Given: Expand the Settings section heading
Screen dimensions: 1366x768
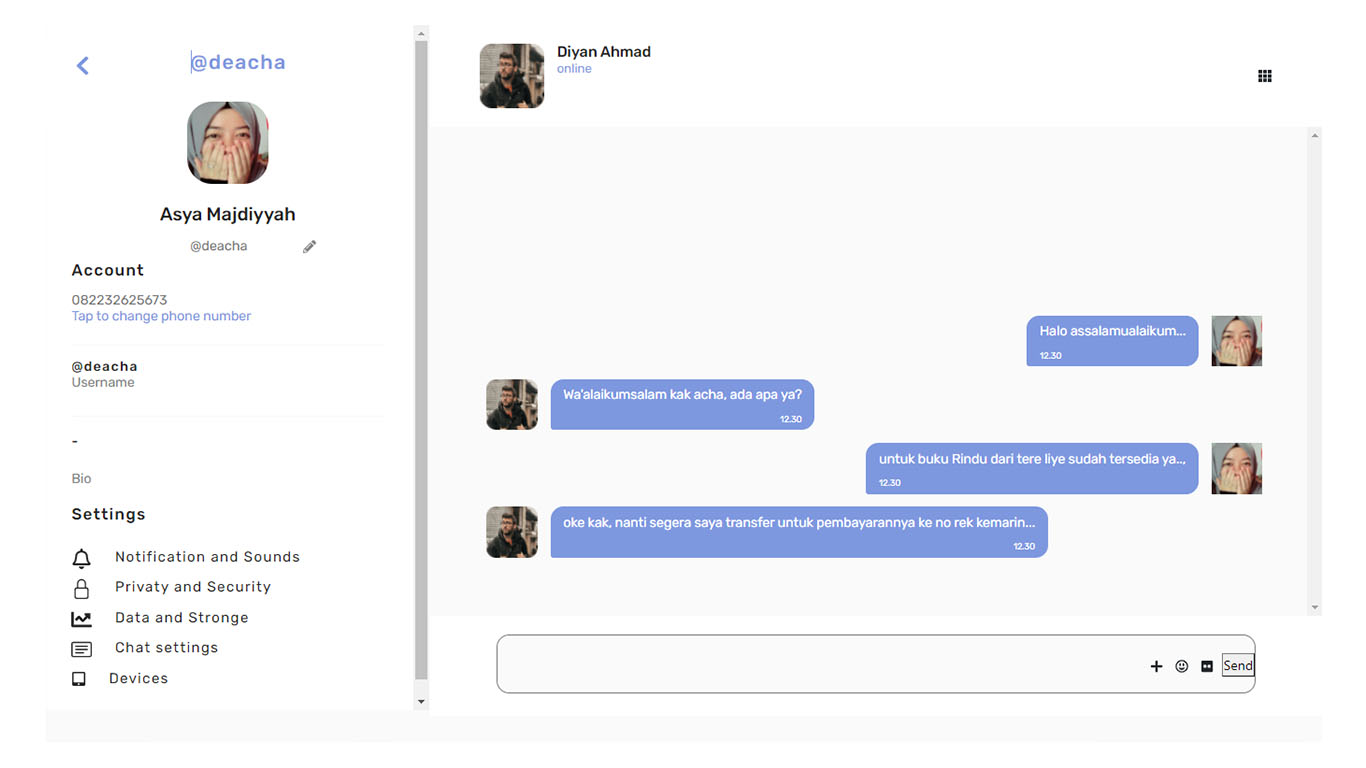Looking at the screenshot, I should click(x=108, y=514).
